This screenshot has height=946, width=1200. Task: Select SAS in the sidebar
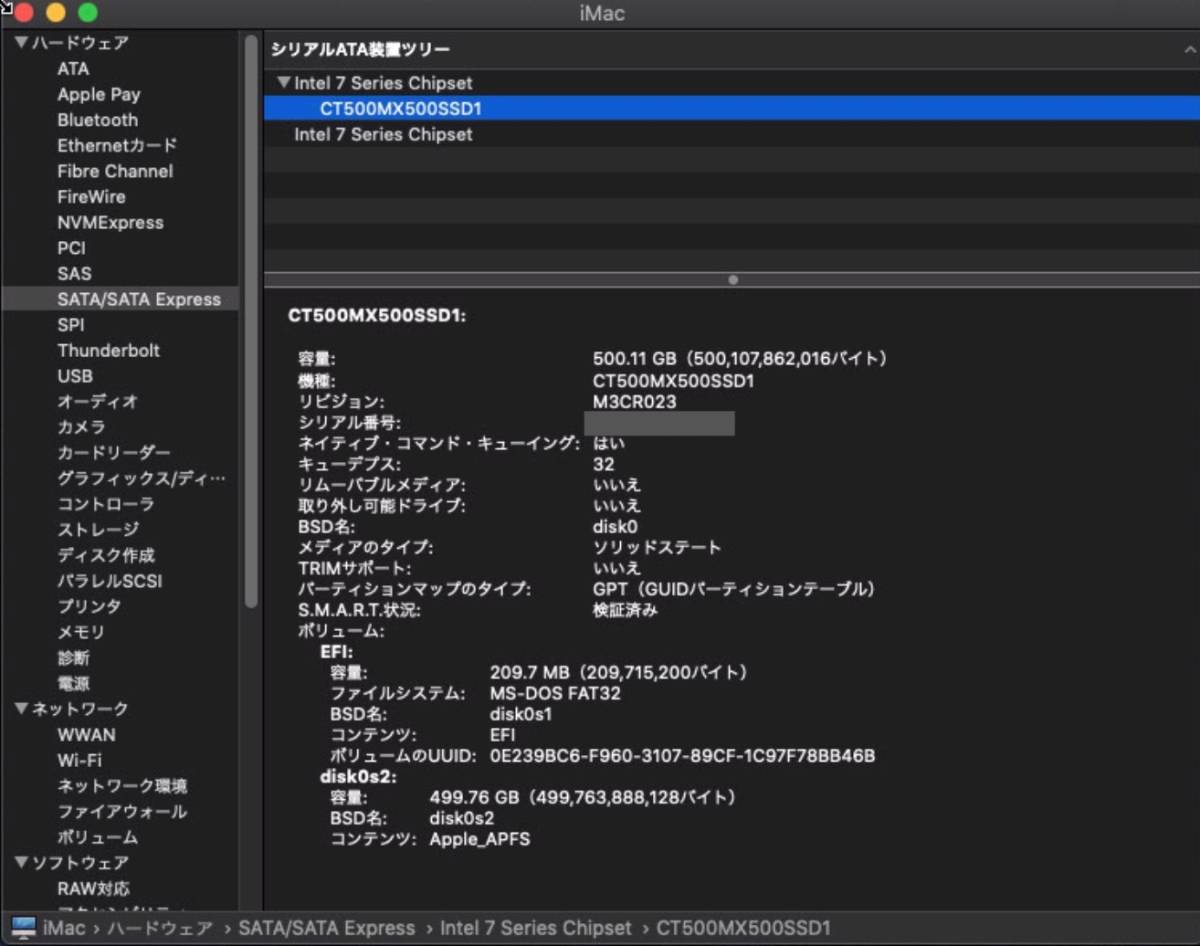point(74,273)
